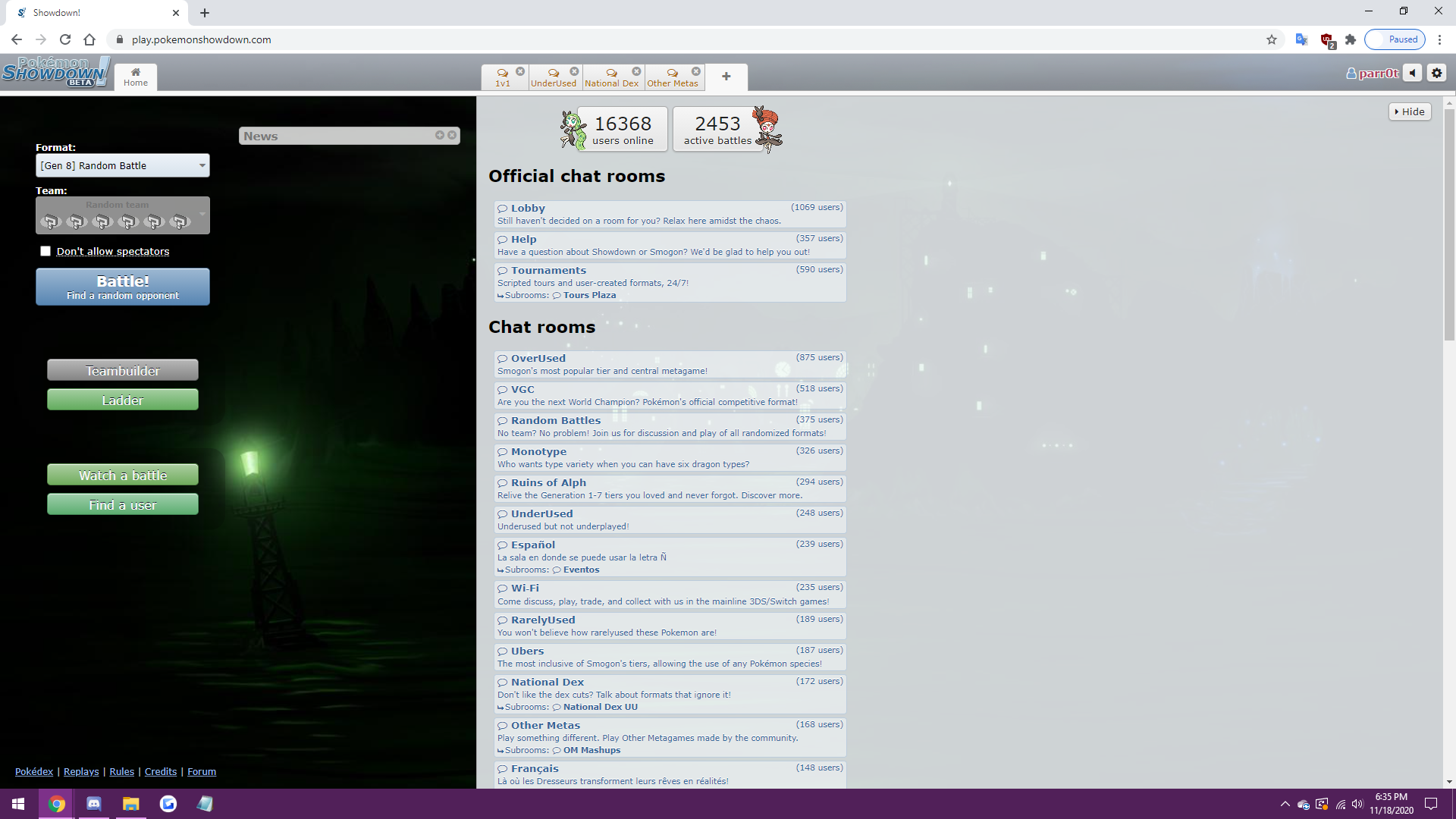Join the VGC chat room

(670, 395)
